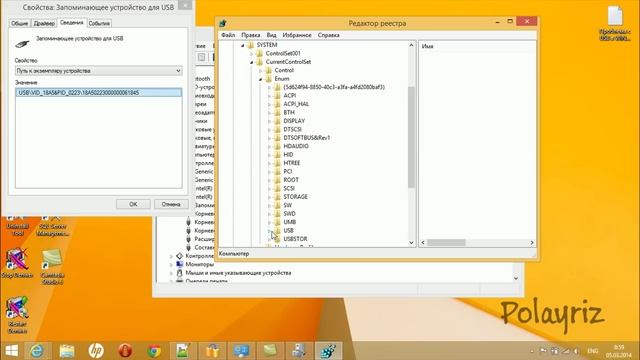The height and width of the screenshot is (360, 640).
Task: Open File Explorer from the taskbar
Action: click(x=67, y=351)
